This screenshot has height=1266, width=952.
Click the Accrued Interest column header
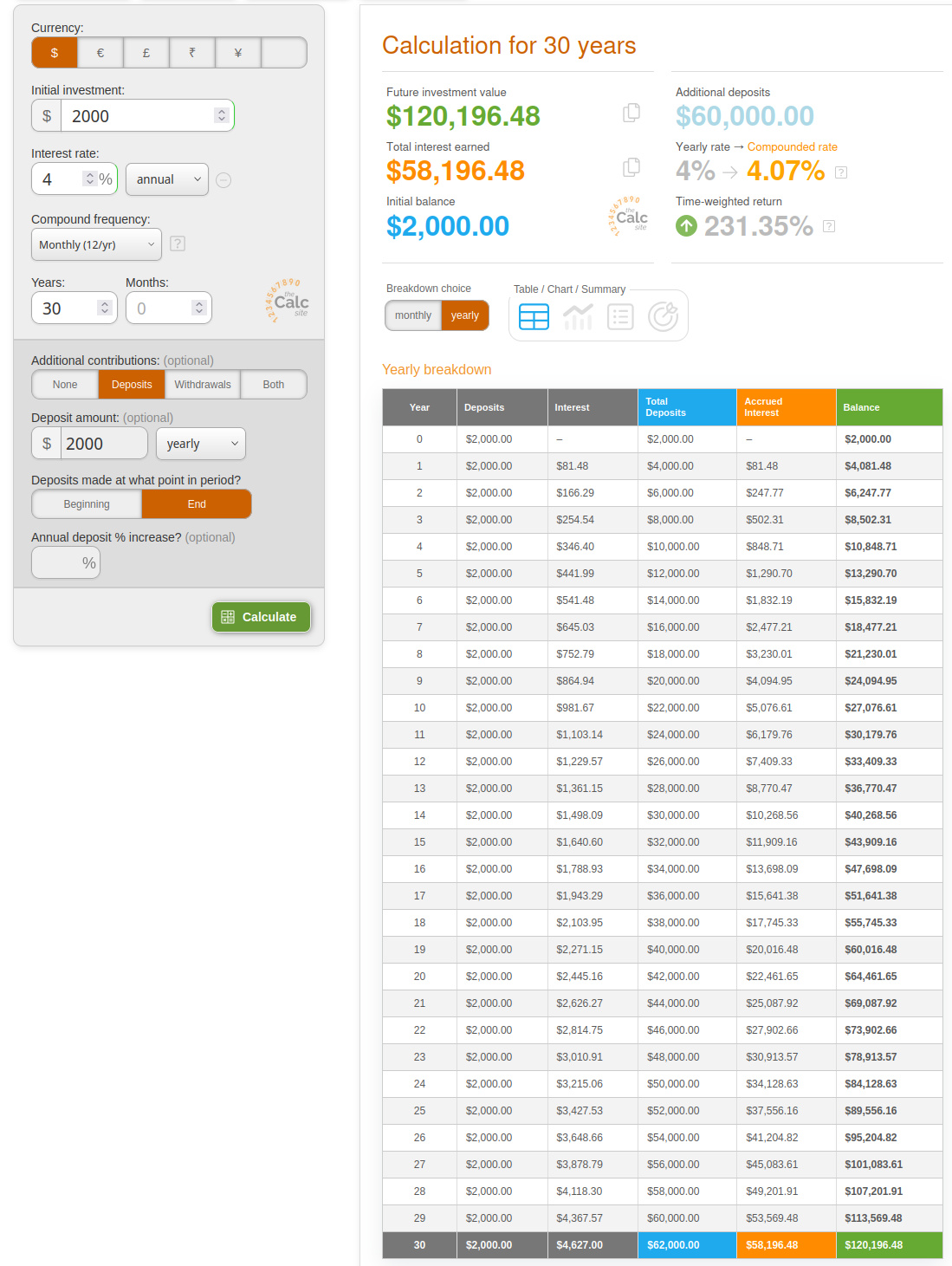click(786, 407)
